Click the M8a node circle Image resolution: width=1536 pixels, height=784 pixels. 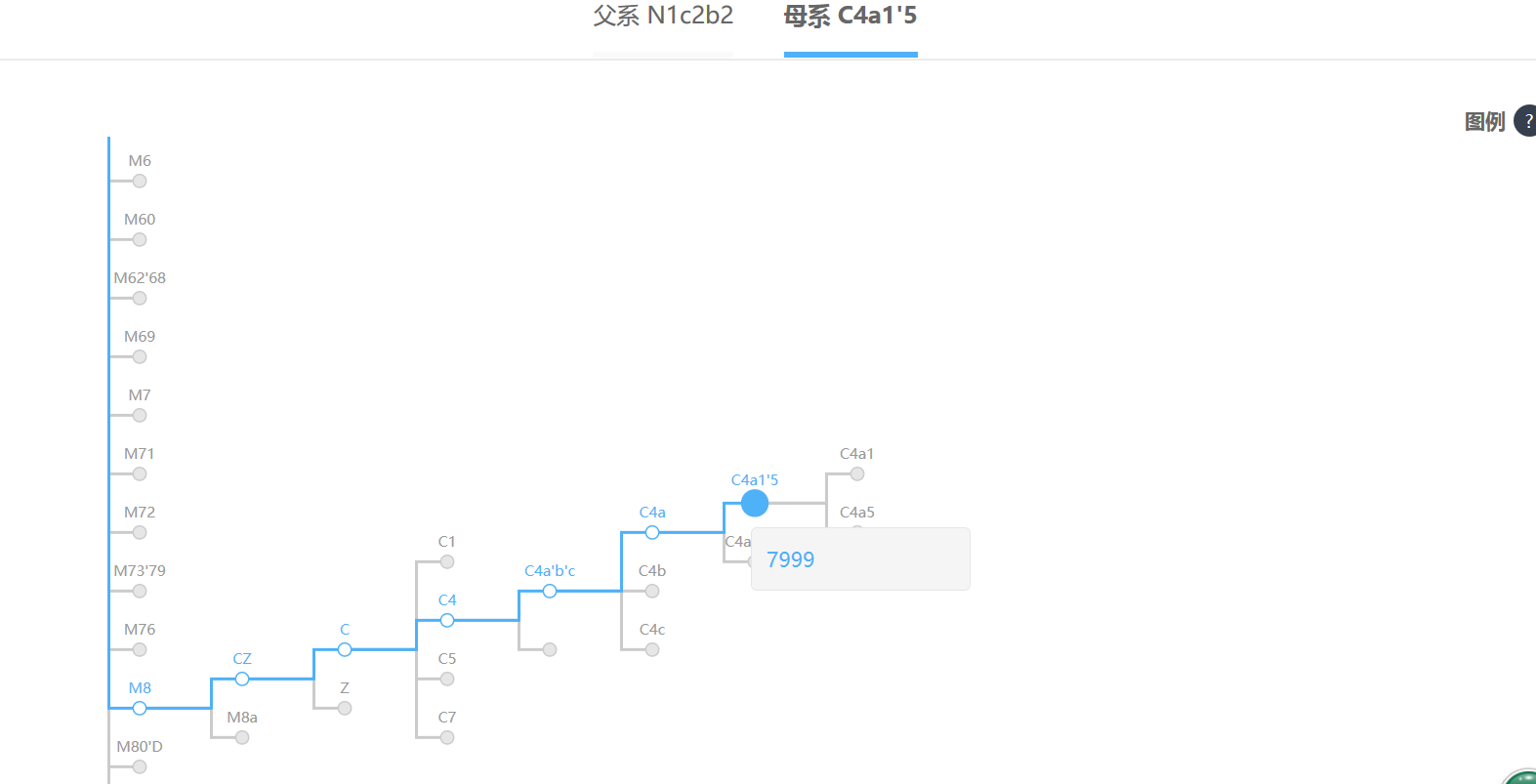point(242,737)
